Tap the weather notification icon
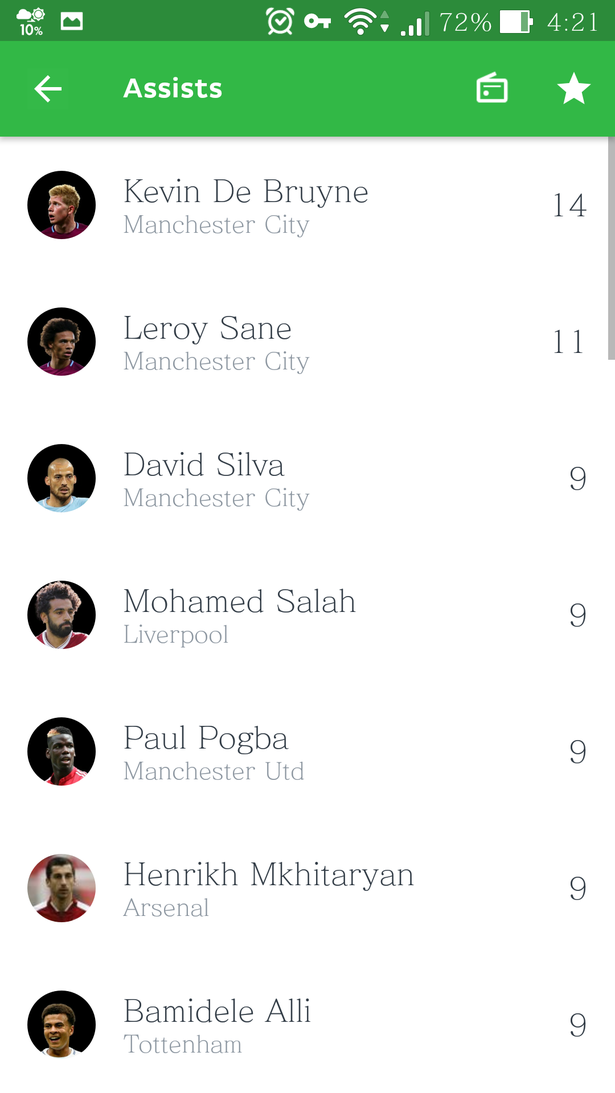615x1093 pixels. (30, 21)
